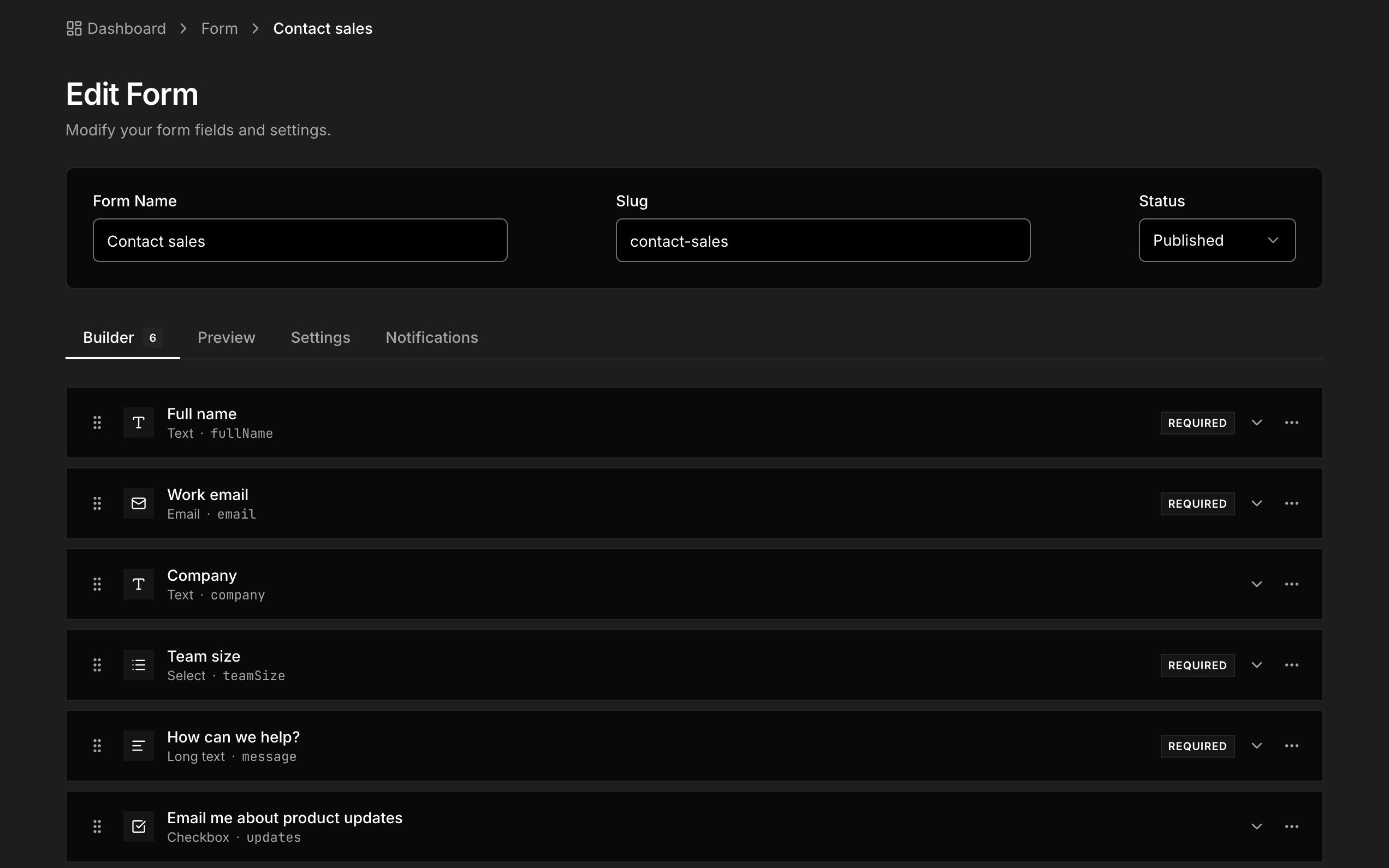Viewport: 1389px width, 868px height.
Task: Click the list icon for Team size
Action: coord(138,665)
